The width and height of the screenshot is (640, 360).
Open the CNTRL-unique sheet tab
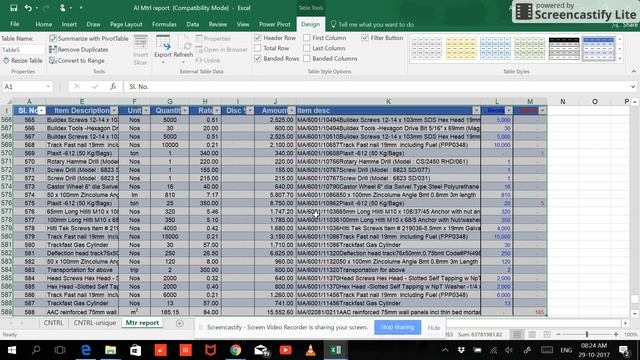tap(95, 323)
